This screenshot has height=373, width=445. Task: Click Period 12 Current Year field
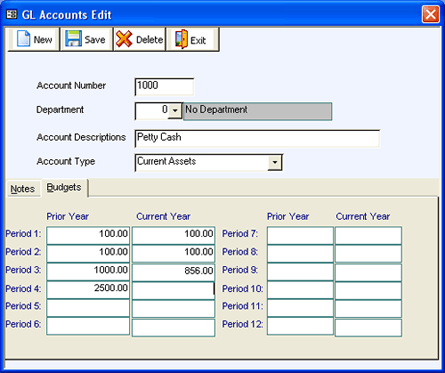tap(368, 327)
